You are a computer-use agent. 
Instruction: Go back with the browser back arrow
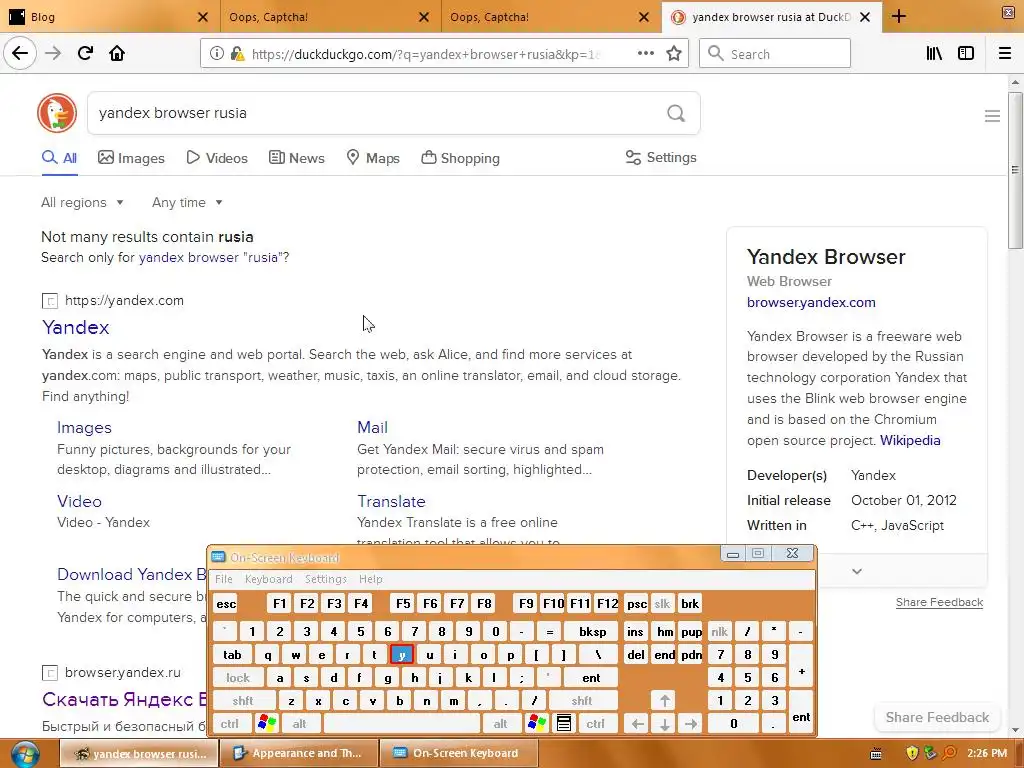click(20, 53)
